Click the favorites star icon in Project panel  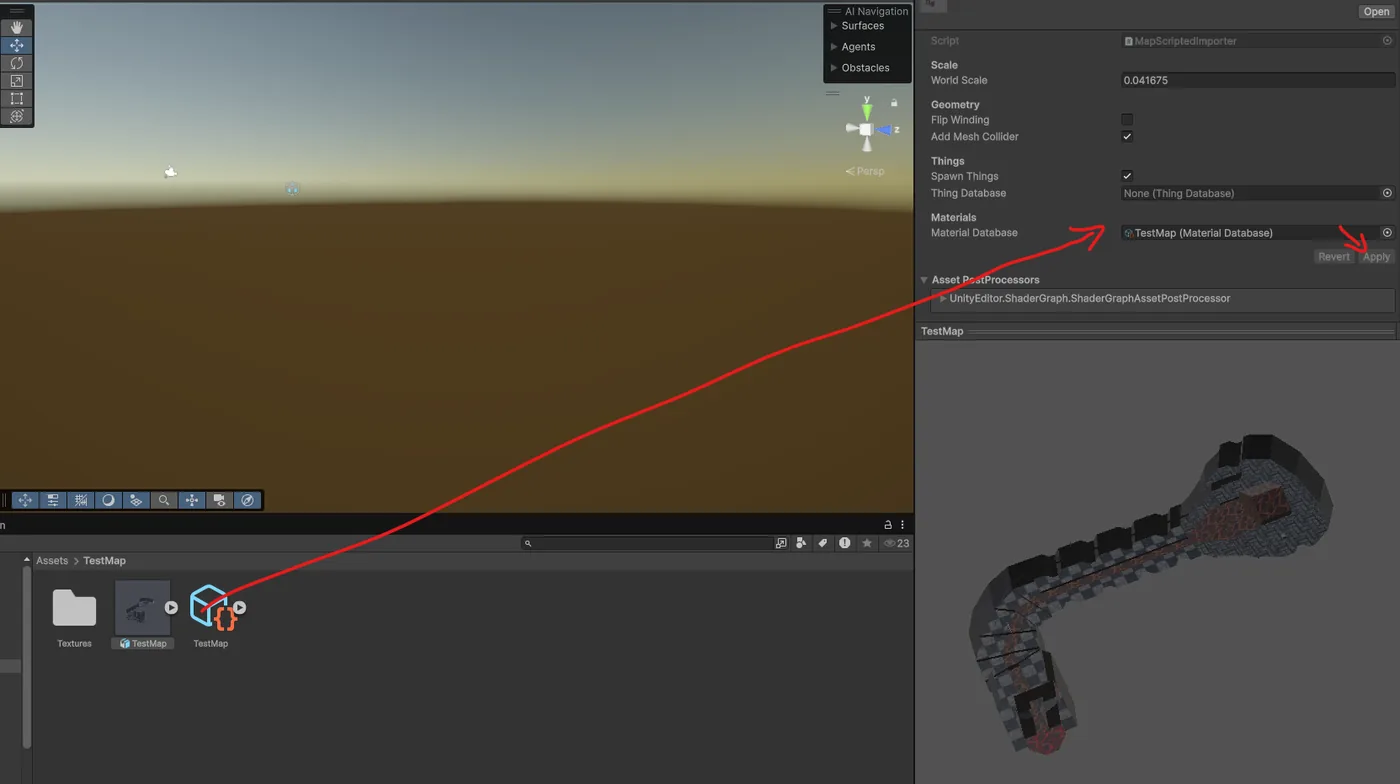[x=867, y=543]
